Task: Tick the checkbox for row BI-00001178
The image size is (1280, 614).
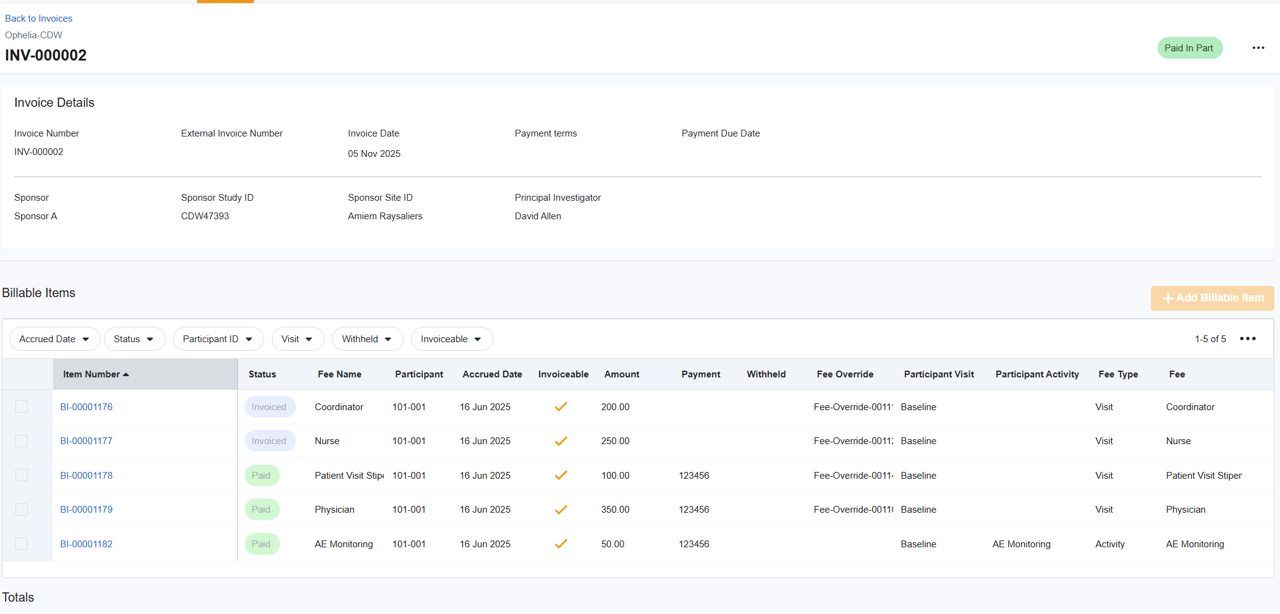Action: tap(22, 476)
